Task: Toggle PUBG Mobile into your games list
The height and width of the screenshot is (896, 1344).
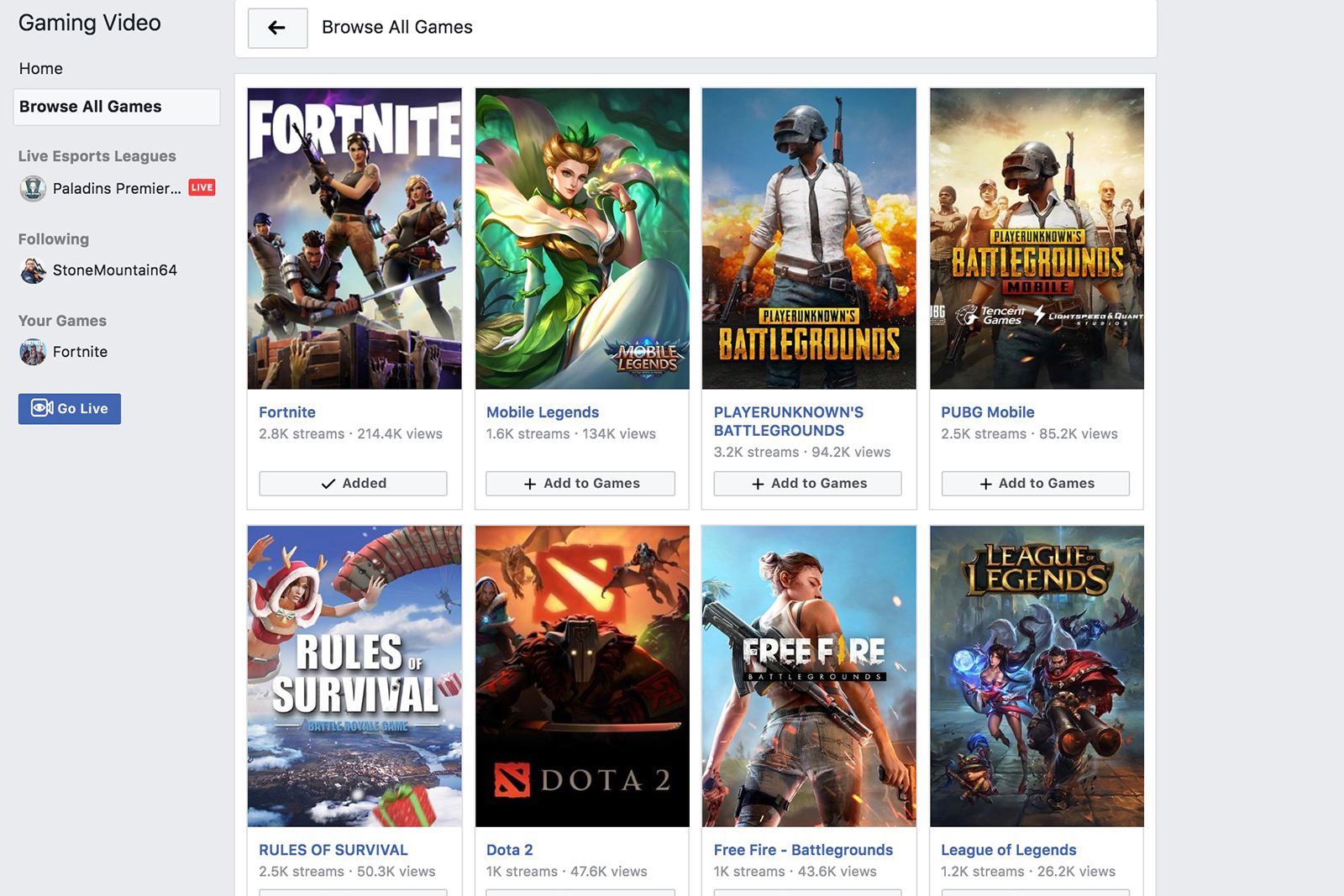Action: pos(1036,484)
